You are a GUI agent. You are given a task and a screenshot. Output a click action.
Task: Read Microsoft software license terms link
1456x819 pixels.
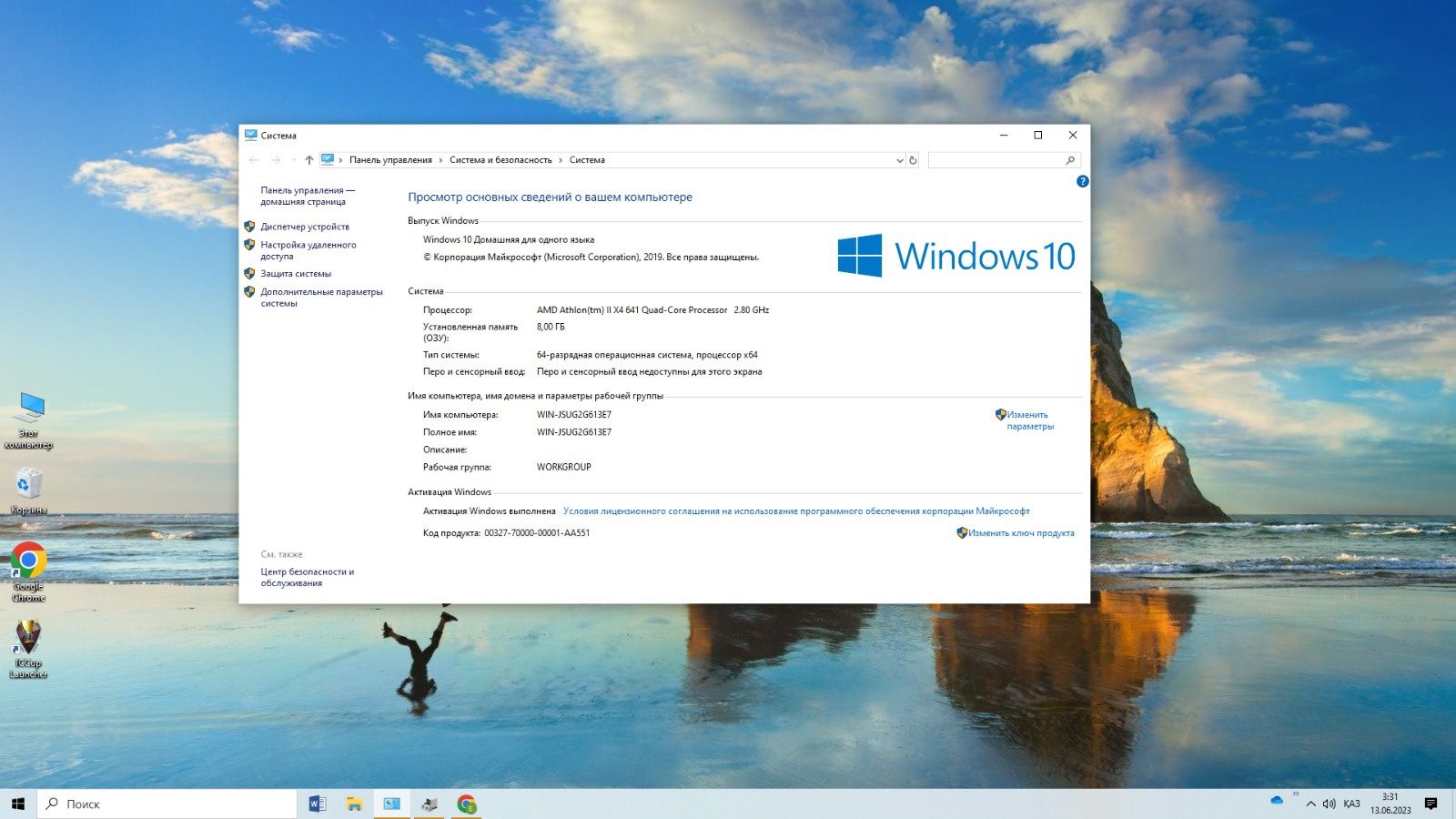pyautogui.click(x=796, y=511)
